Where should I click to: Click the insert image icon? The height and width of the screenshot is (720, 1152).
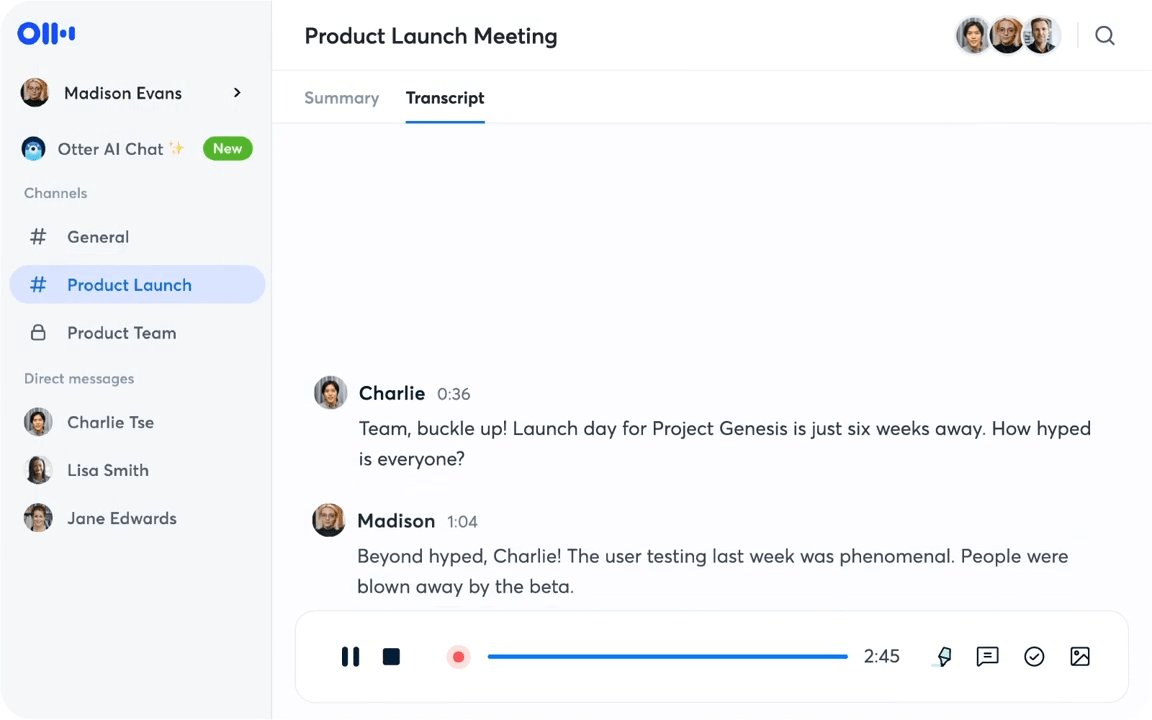(1080, 657)
